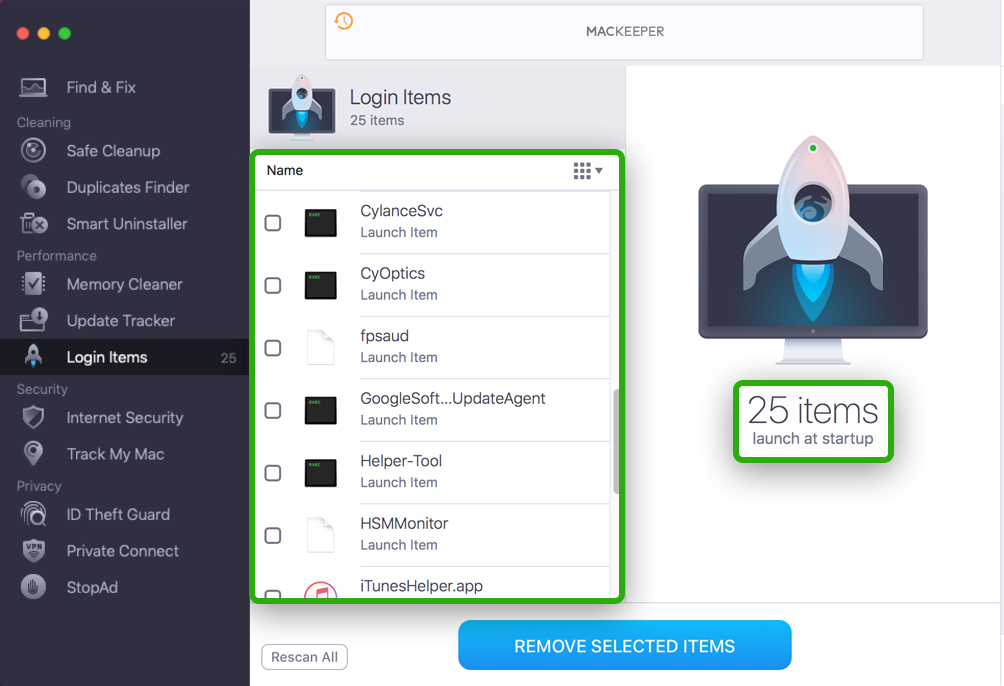Open Duplicates Finder
Viewport: 1004px width, 686px height.
click(x=128, y=187)
